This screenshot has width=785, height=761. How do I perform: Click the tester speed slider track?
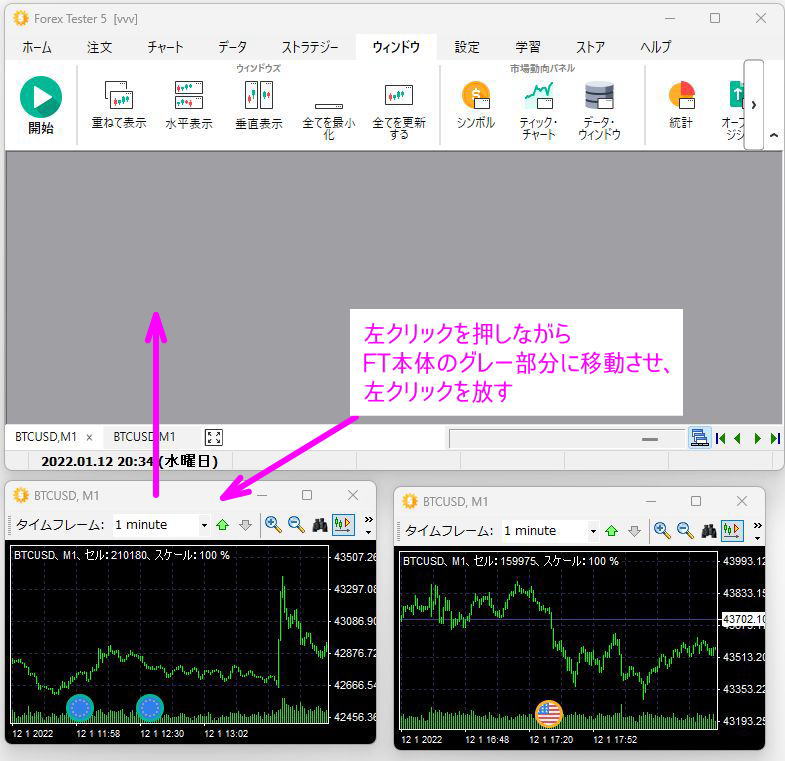[568, 439]
